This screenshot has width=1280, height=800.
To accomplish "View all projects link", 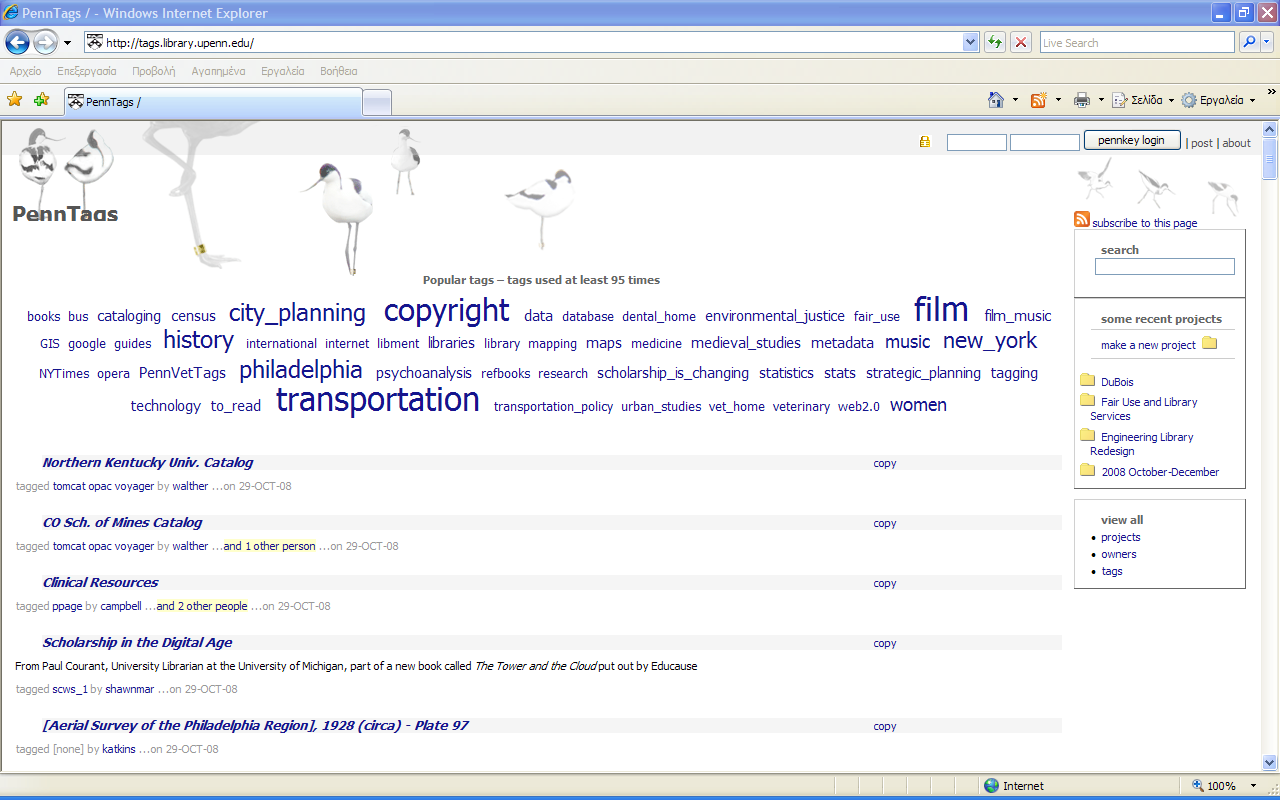I will (1121, 537).
